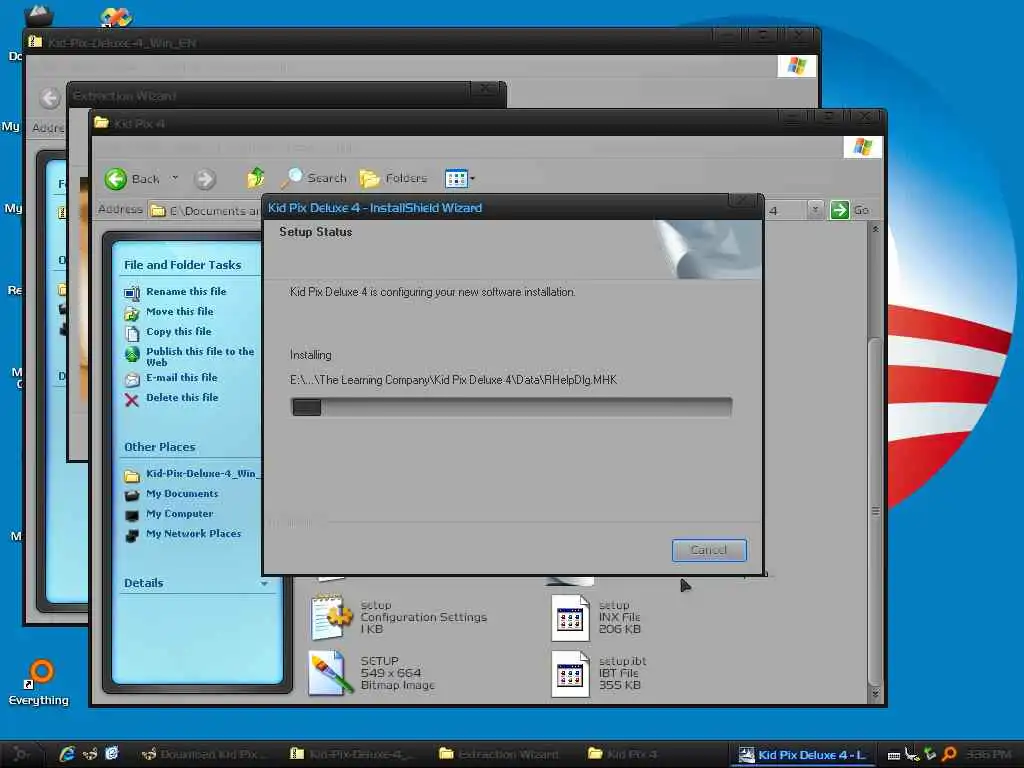Switch to Extraction Wizard taskbar button
1024x768 pixels.
pyautogui.click(x=502, y=754)
